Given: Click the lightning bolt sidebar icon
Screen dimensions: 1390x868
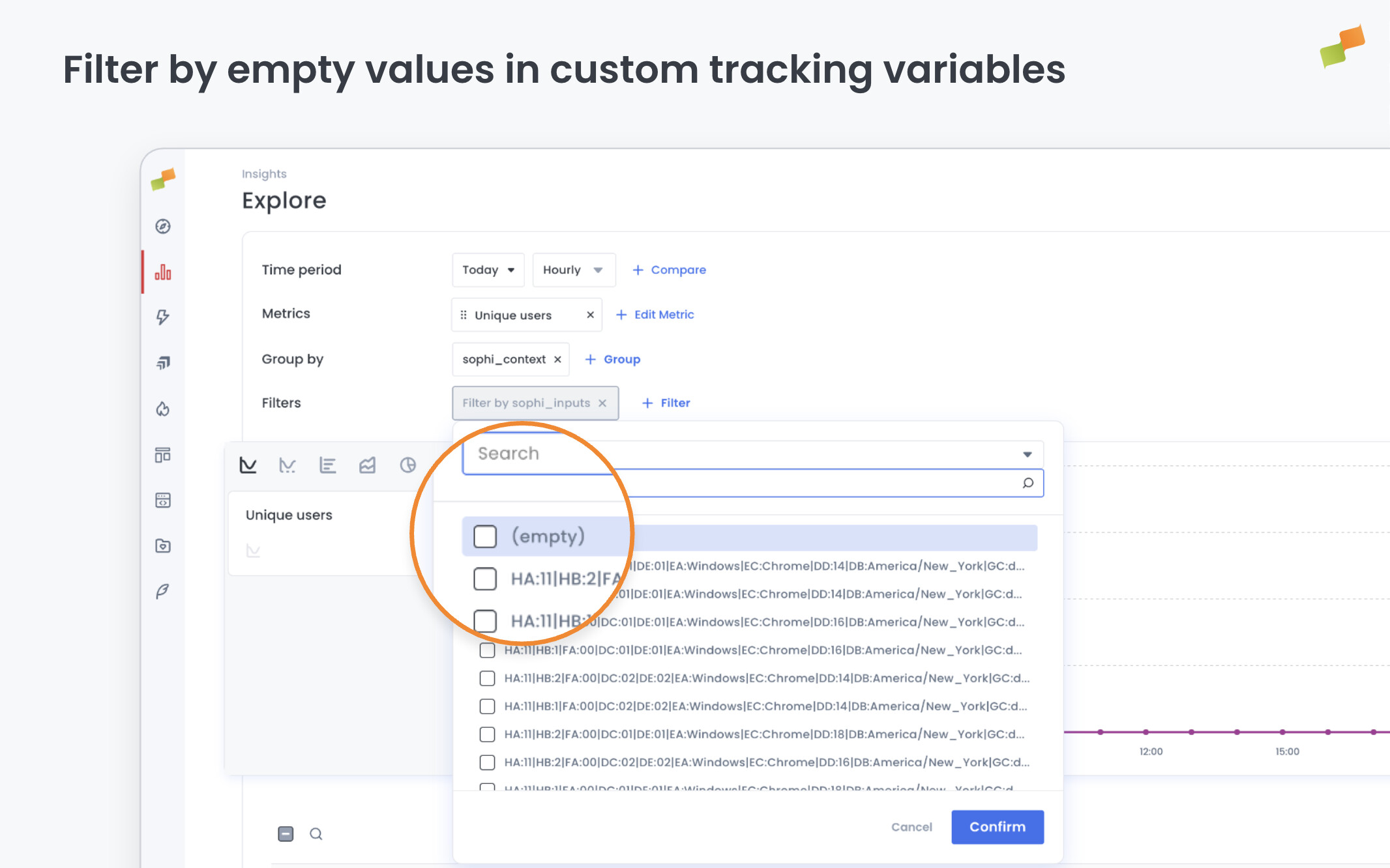Looking at the screenshot, I should (162, 317).
